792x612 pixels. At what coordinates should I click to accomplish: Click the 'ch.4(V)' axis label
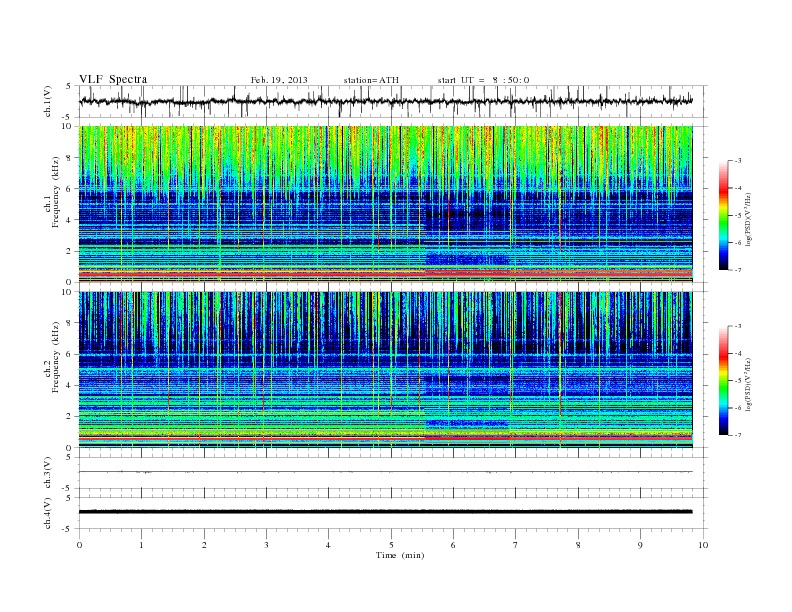pos(48,513)
